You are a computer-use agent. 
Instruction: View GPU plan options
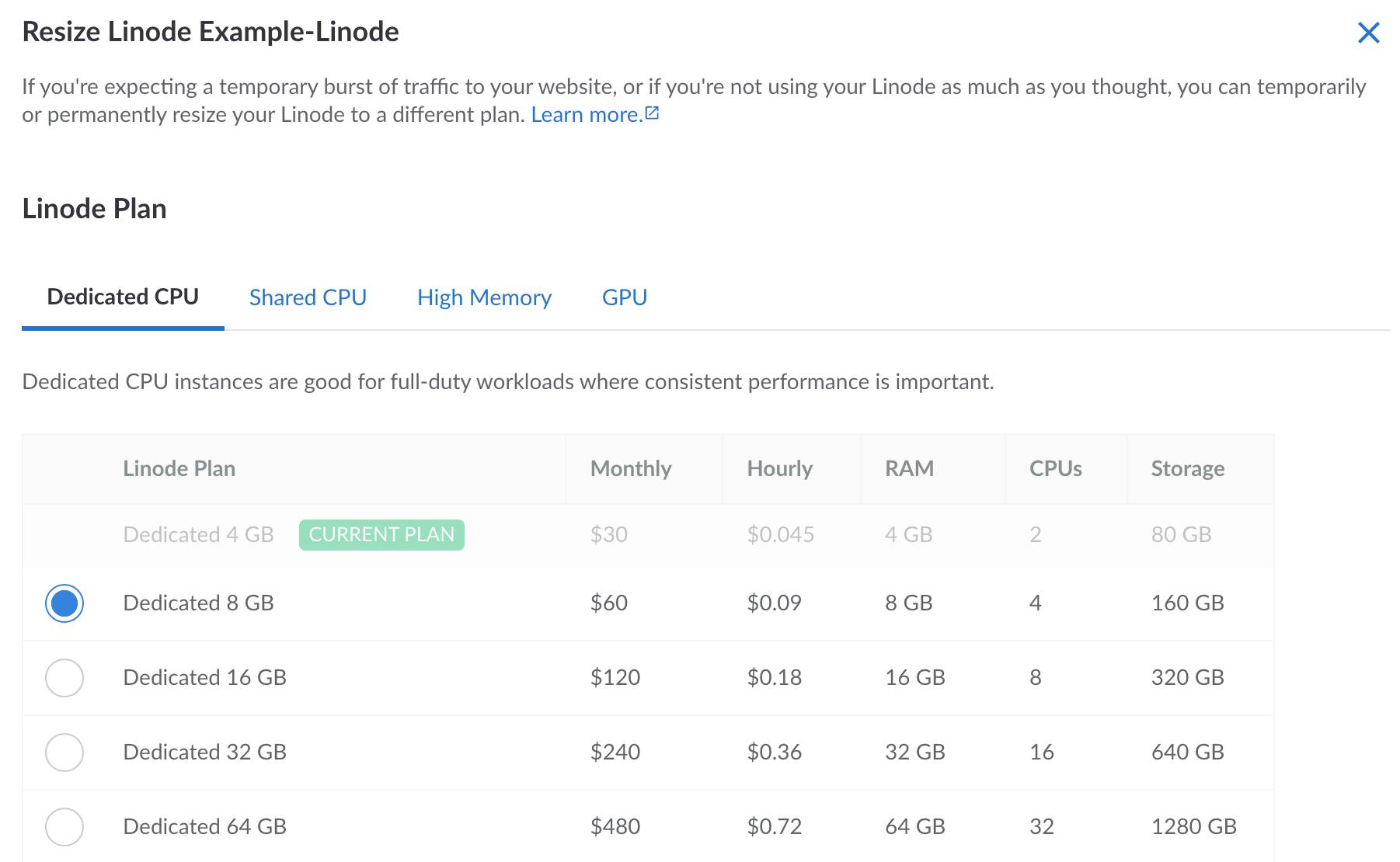click(625, 297)
